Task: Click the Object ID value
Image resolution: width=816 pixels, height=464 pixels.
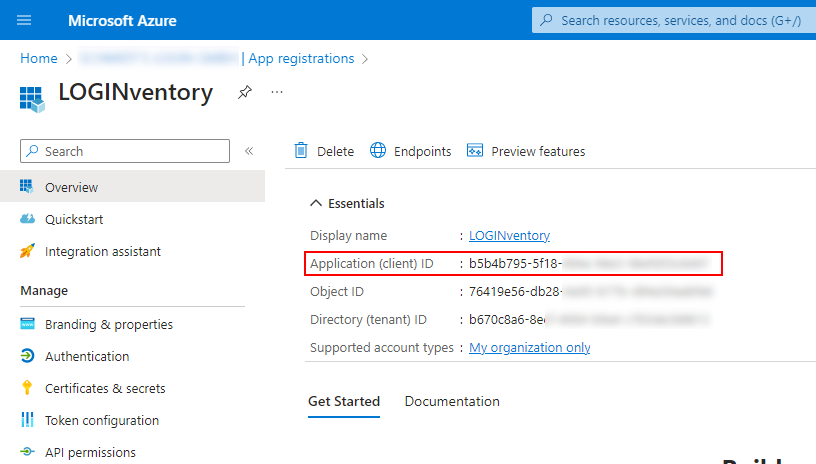Action: click(590, 292)
